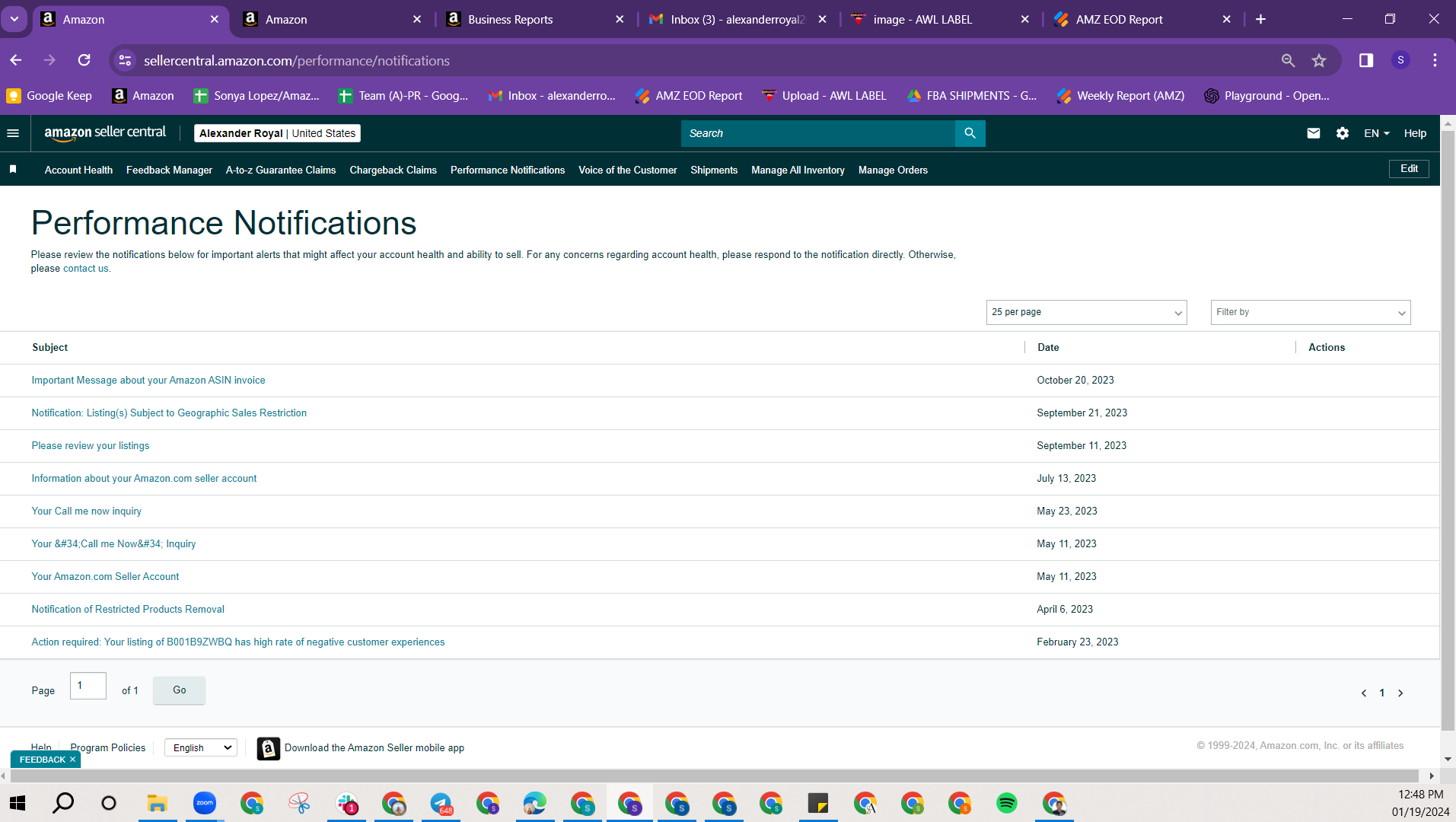Open a new browser tab

1260,19
